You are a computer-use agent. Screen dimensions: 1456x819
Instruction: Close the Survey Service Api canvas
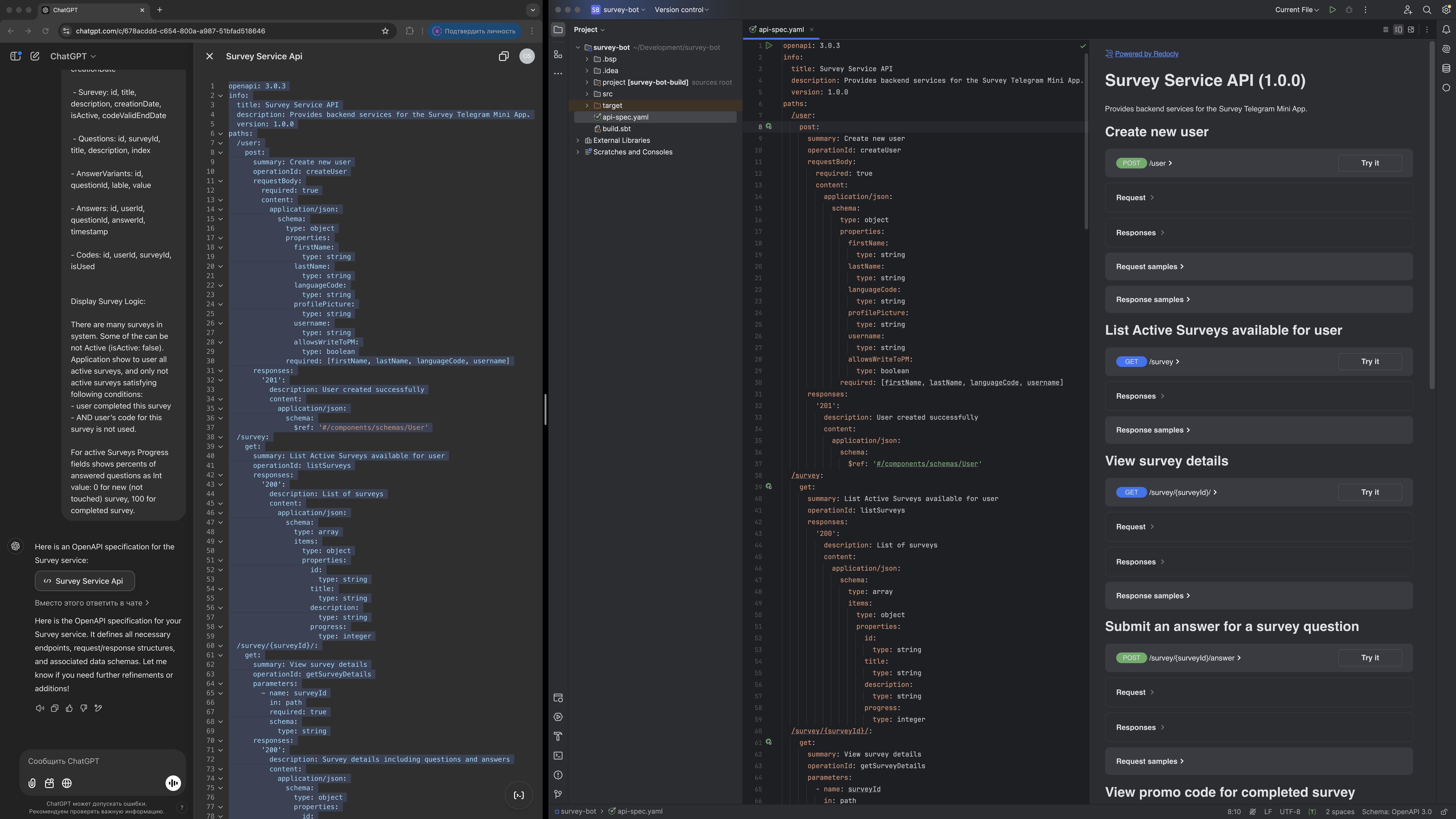point(210,56)
